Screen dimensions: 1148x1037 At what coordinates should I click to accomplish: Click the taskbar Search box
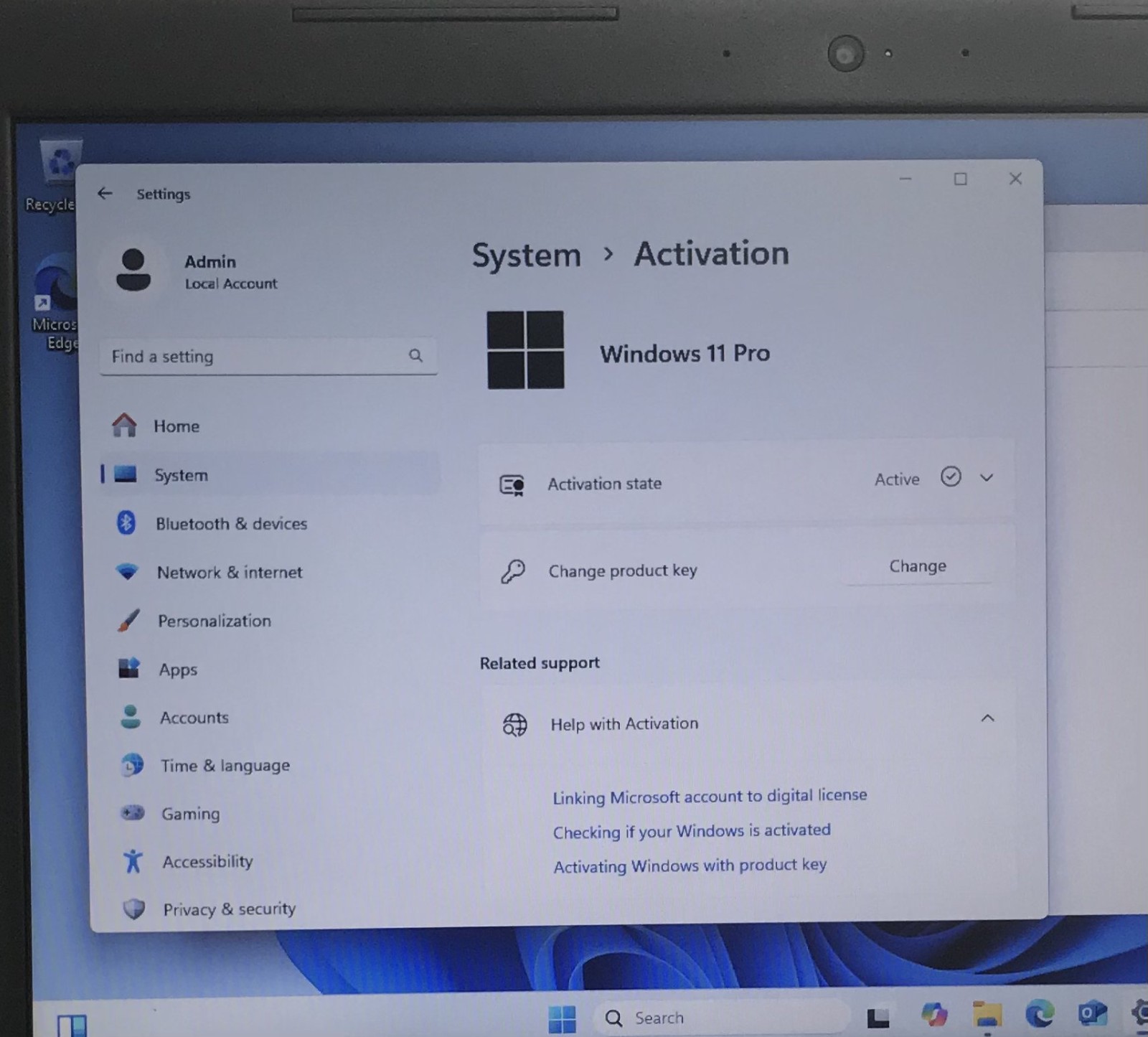pyautogui.click(x=723, y=1018)
